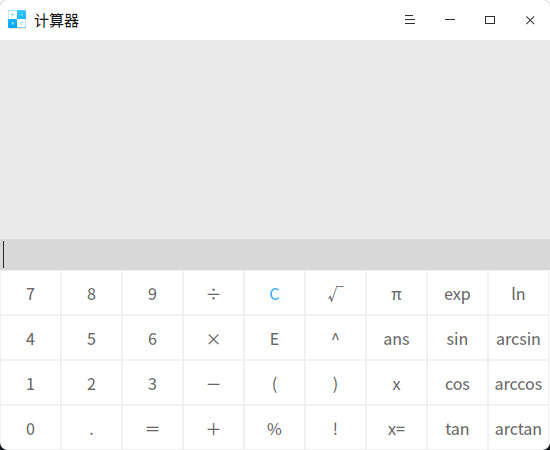Viewport: 550px width, 450px height.
Task: Insert the variable x key
Action: 396,383
